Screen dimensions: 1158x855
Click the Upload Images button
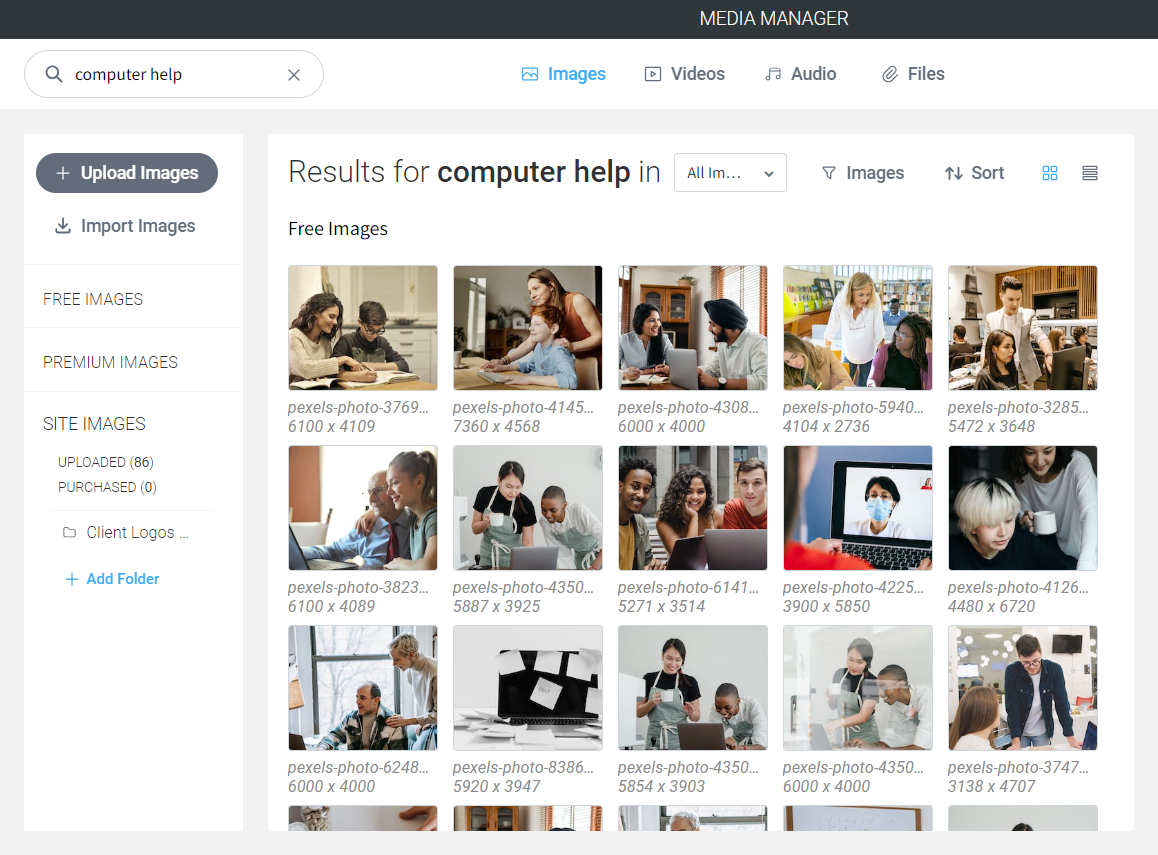[127, 173]
